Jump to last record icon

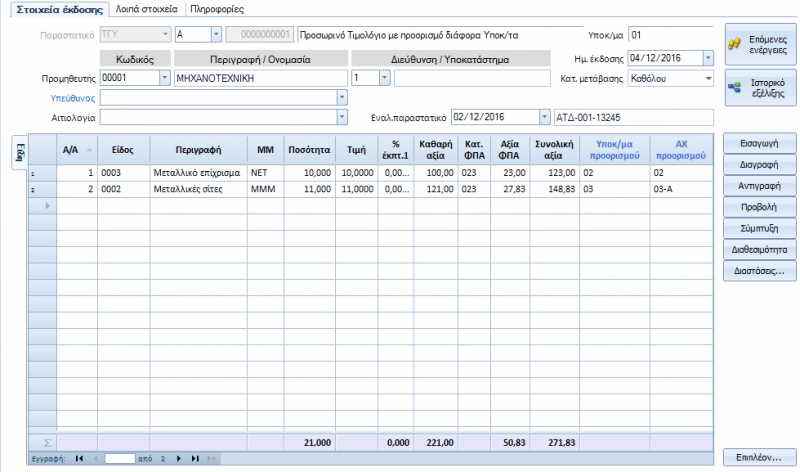pos(195,458)
